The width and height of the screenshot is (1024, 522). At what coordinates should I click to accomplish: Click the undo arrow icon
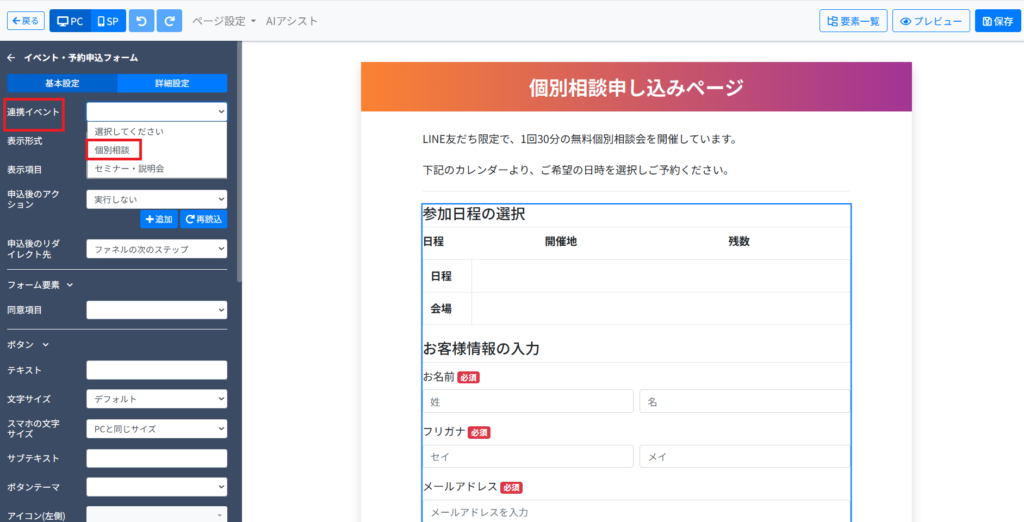[141, 21]
